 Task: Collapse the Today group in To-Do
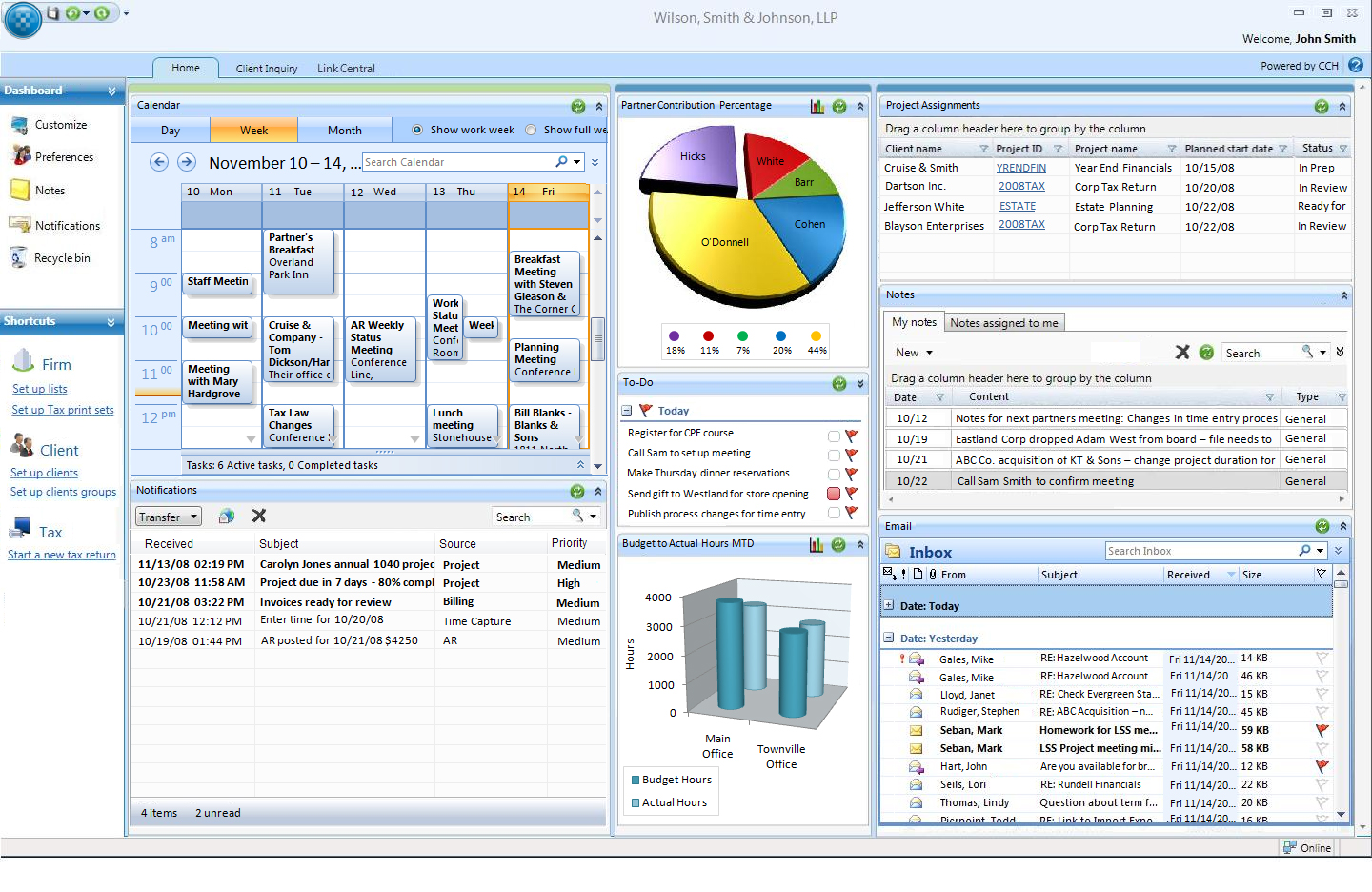(x=627, y=411)
